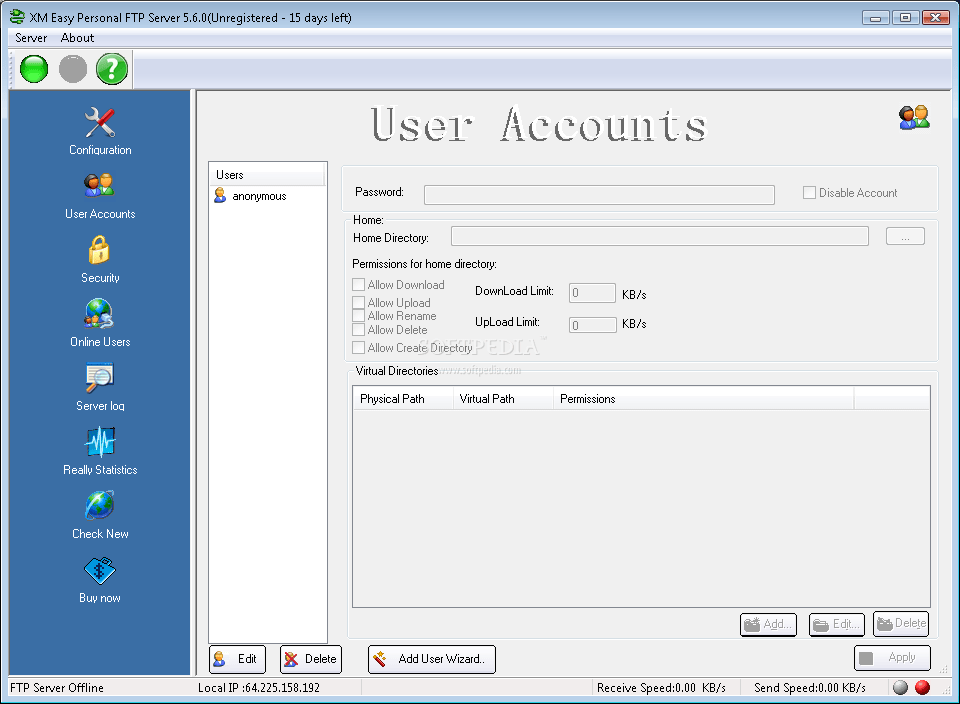Open the About menu
The height and width of the screenshot is (704, 960).
(77, 38)
